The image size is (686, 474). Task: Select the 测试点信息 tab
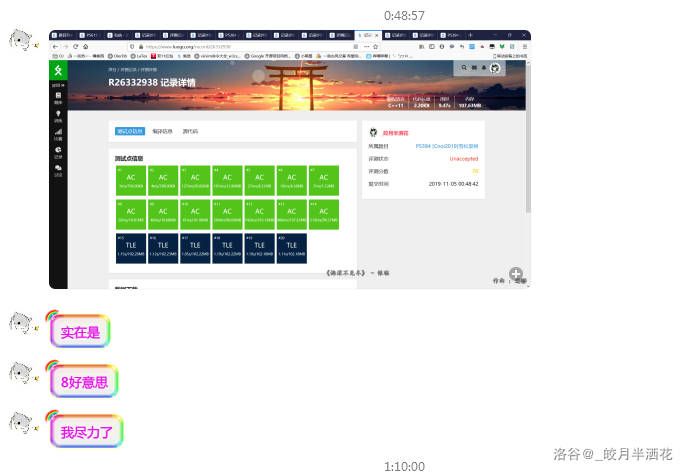130,131
